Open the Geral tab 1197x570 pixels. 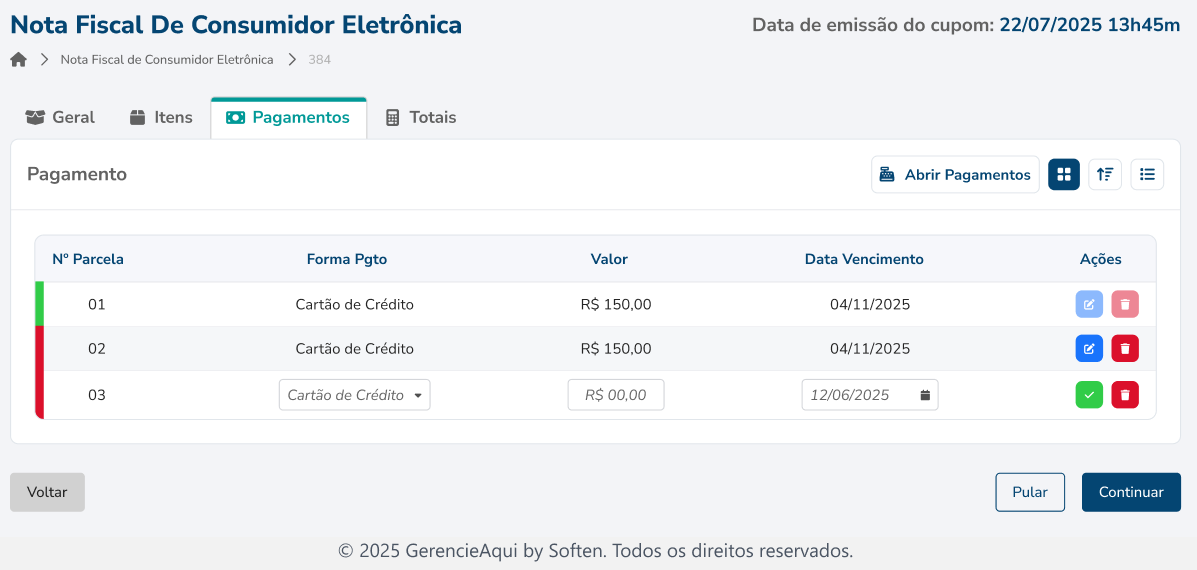point(60,118)
